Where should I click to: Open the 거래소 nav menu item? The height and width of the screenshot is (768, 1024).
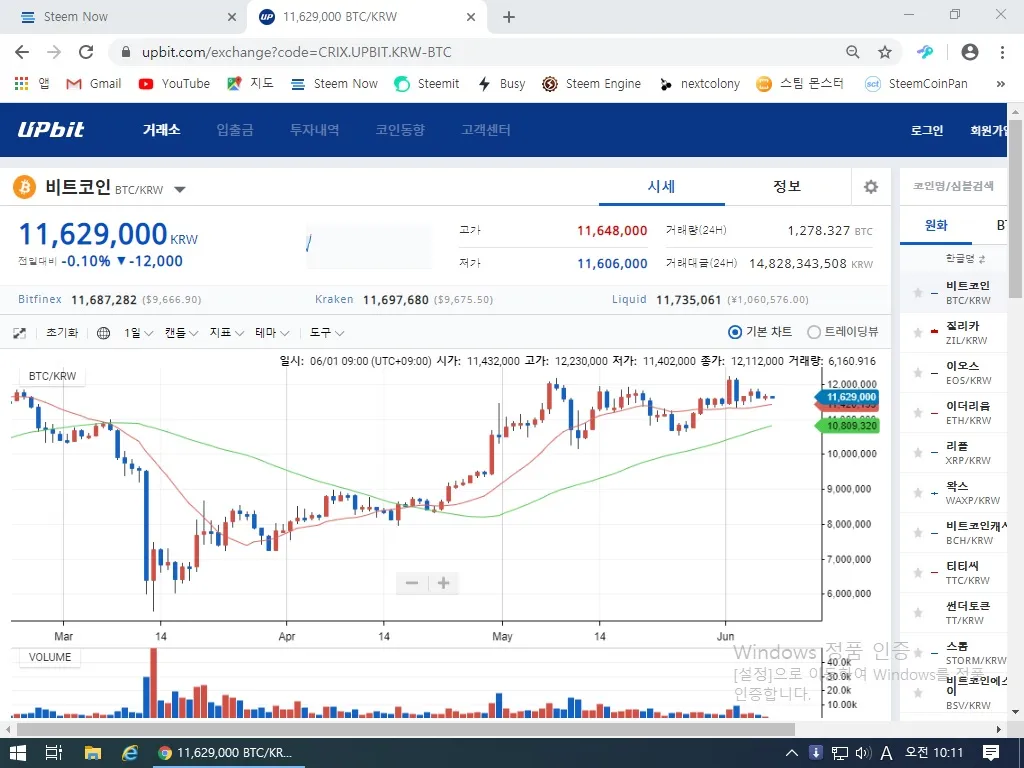pyautogui.click(x=161, y=129)
